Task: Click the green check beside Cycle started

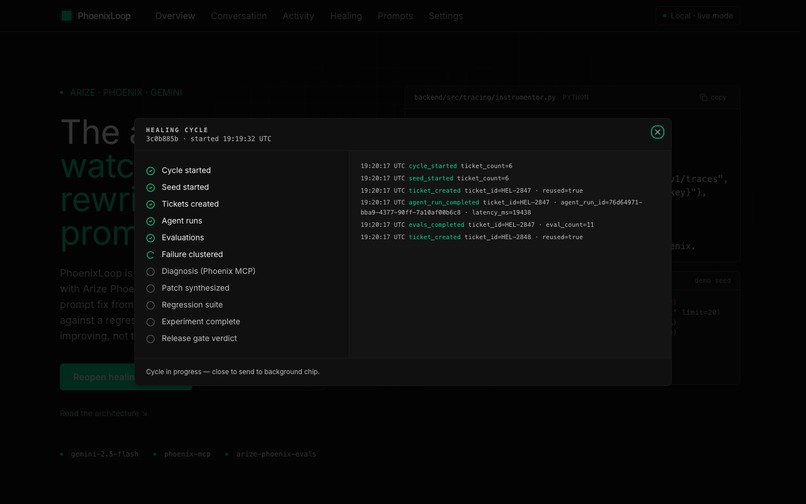Action: [151, 171]
